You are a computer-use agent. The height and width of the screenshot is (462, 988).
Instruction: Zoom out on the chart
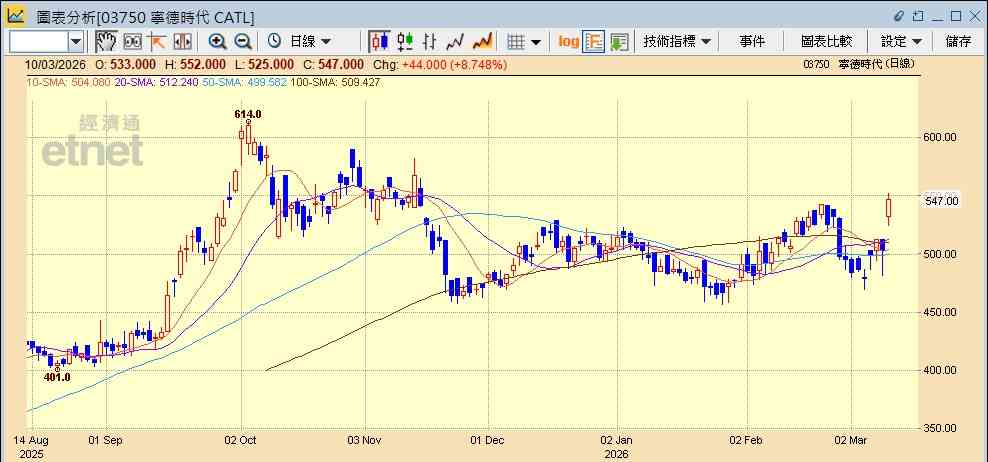(x=243, y=42)
